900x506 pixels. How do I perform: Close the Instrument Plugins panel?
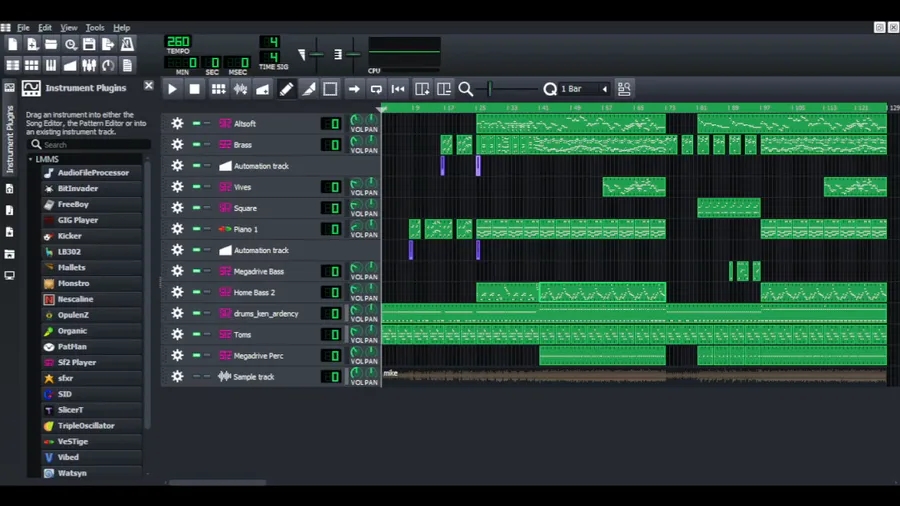point(148,85)
